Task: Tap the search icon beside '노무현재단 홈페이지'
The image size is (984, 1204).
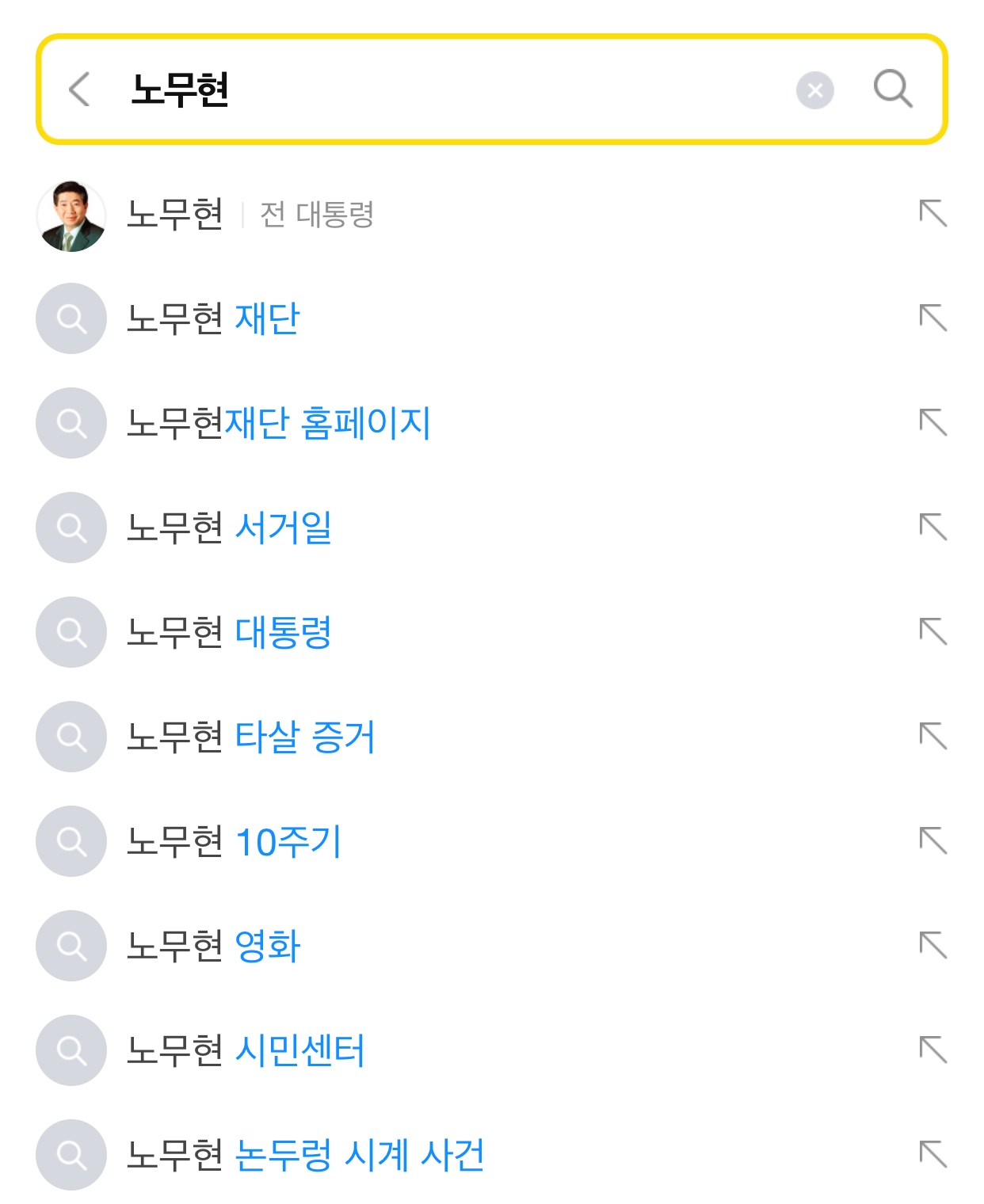Action: (71, 423)
